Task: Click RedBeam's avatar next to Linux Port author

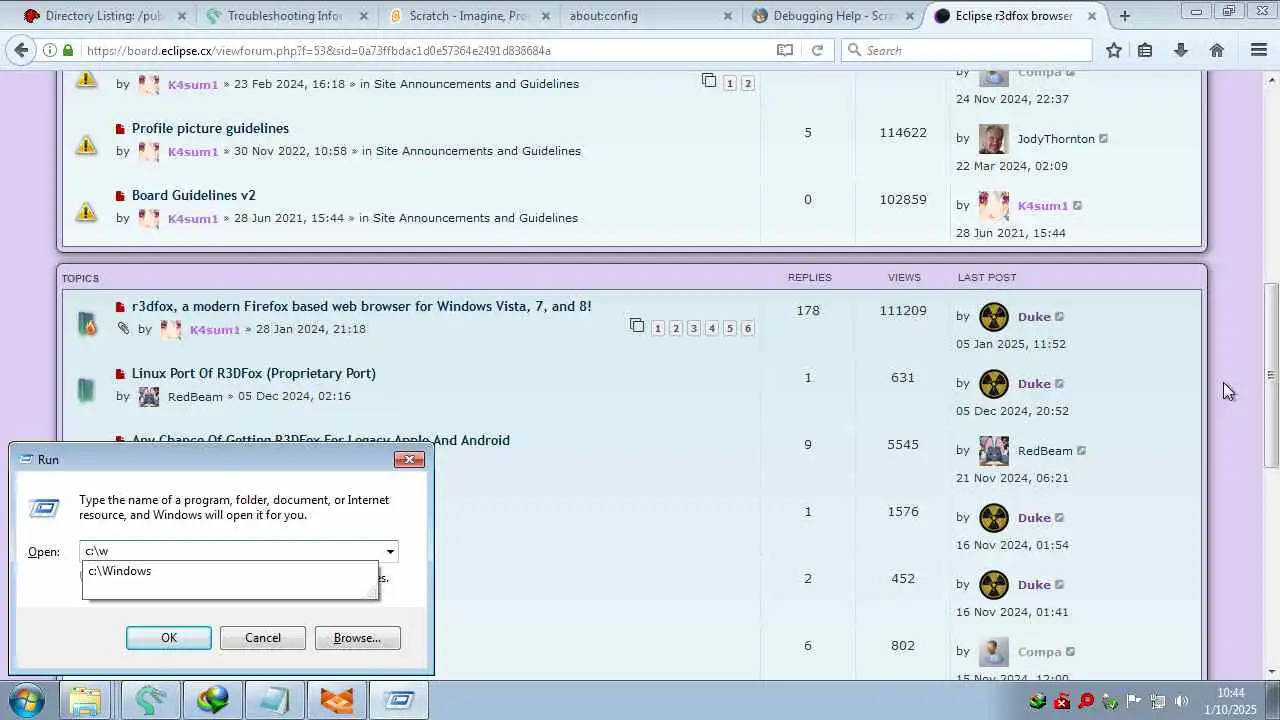Action: (149, 397)
